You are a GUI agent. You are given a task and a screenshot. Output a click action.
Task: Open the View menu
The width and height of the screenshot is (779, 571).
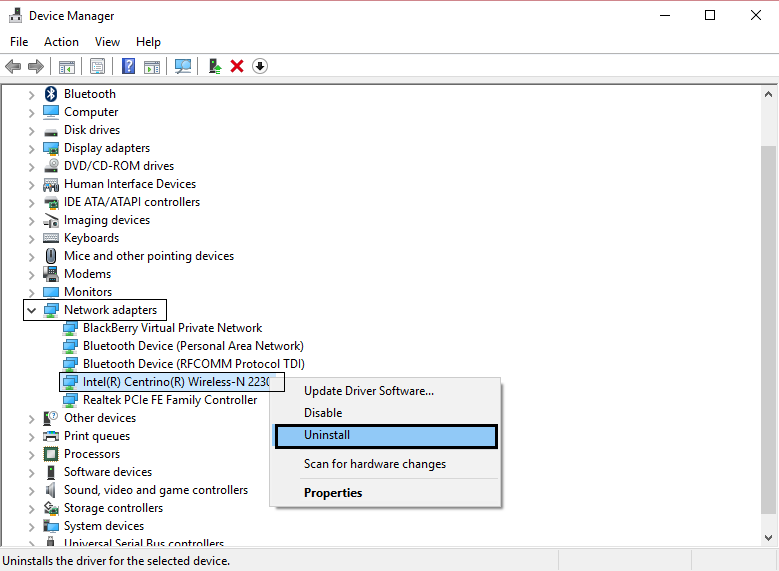(107, 42)
